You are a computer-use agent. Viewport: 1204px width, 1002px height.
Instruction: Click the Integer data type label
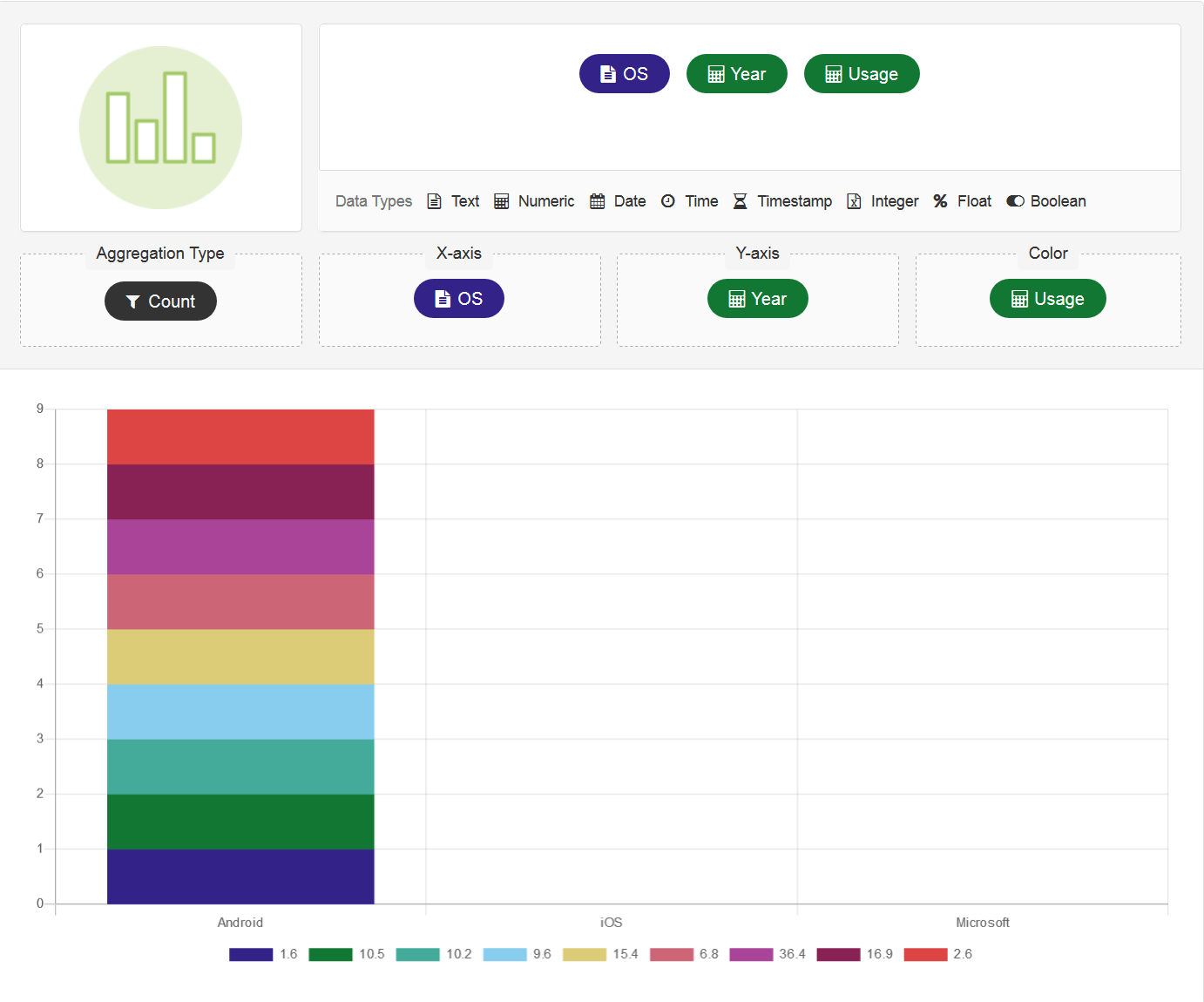(x=895, y=201)
